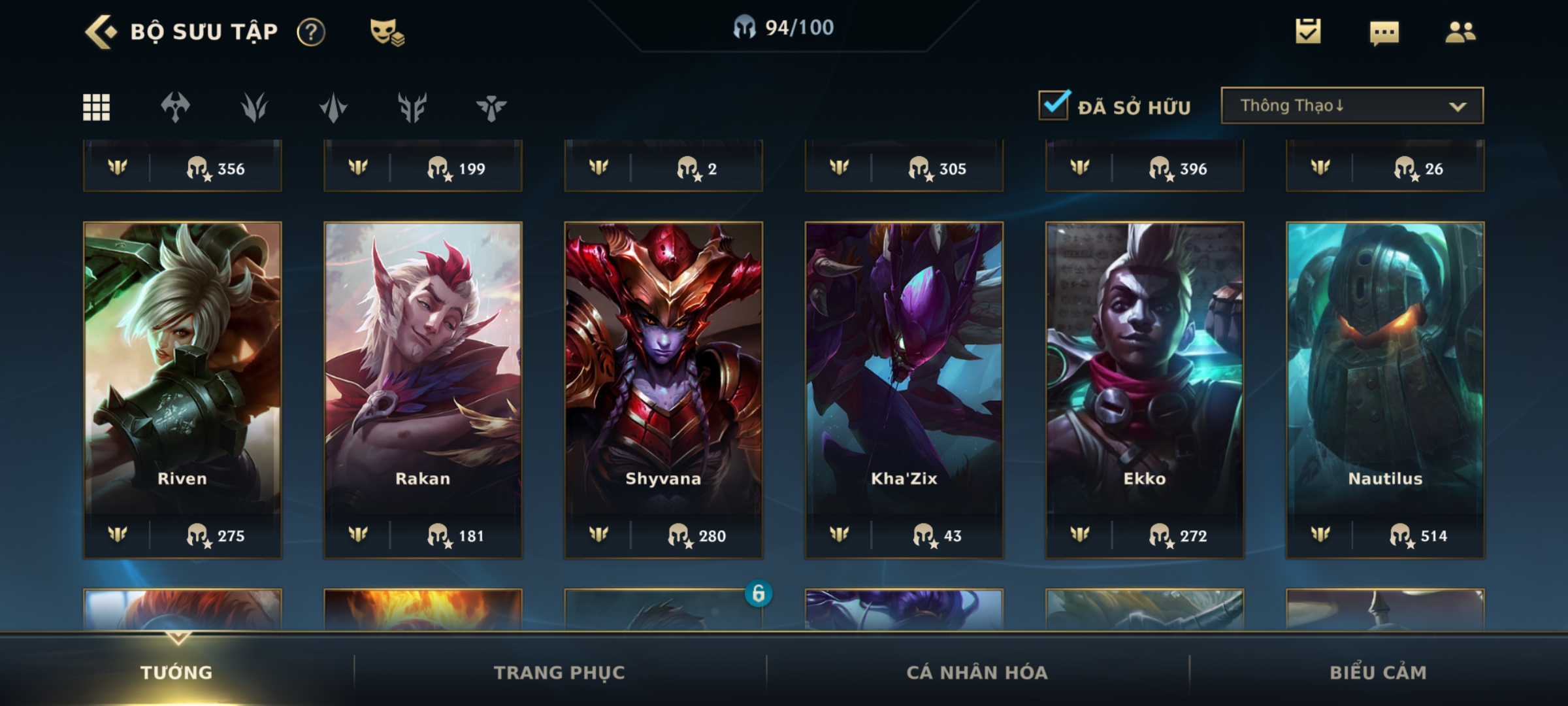Viewport: 1568px width, 706px height.
Task: Select the Nautilus champion card
Action: 1385,390
